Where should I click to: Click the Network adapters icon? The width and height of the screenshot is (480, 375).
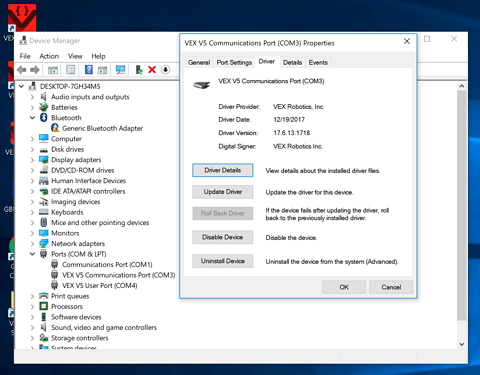[x=44, y=243]
